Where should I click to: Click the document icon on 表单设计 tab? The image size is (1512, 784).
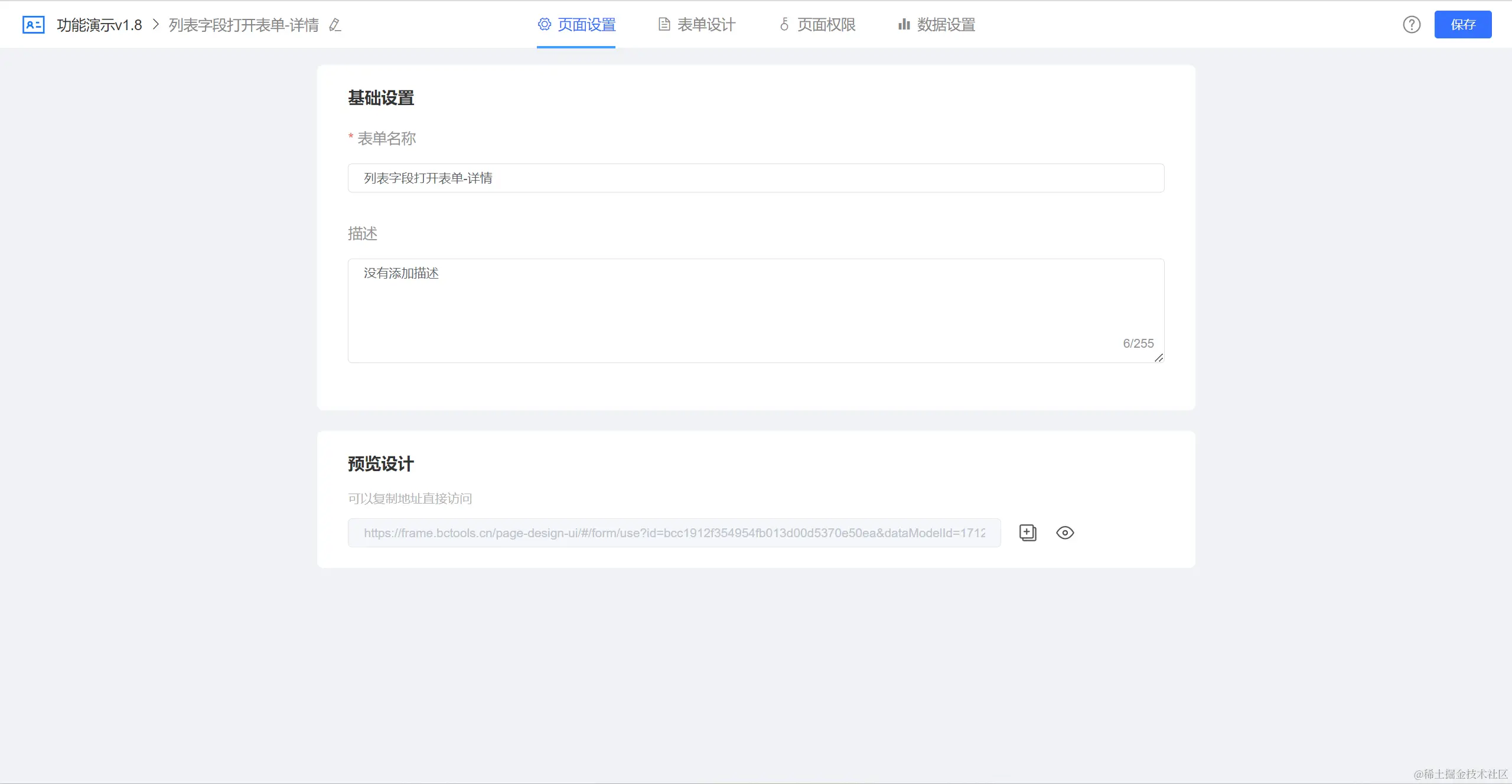pyautogui.click(x=664, y=24)
